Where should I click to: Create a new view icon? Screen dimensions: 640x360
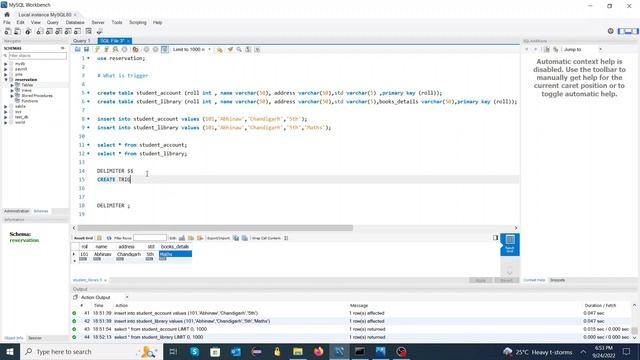pos(58,31)
